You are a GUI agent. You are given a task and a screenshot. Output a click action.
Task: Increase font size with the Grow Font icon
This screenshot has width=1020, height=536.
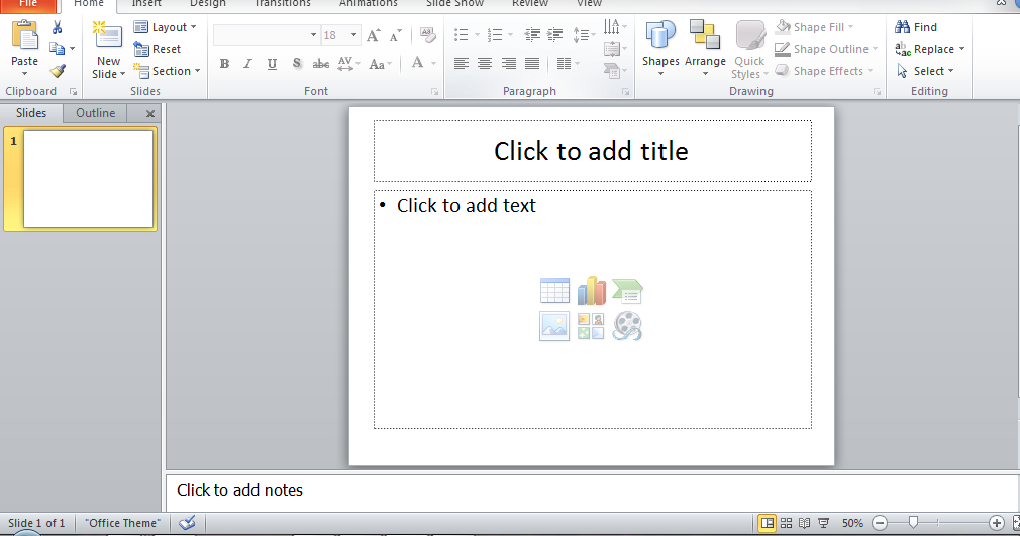(373, 35)
